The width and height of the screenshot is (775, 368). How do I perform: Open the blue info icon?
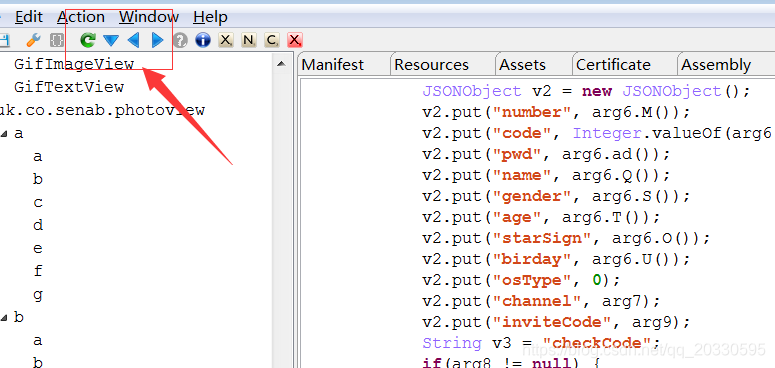click(203, 40)
